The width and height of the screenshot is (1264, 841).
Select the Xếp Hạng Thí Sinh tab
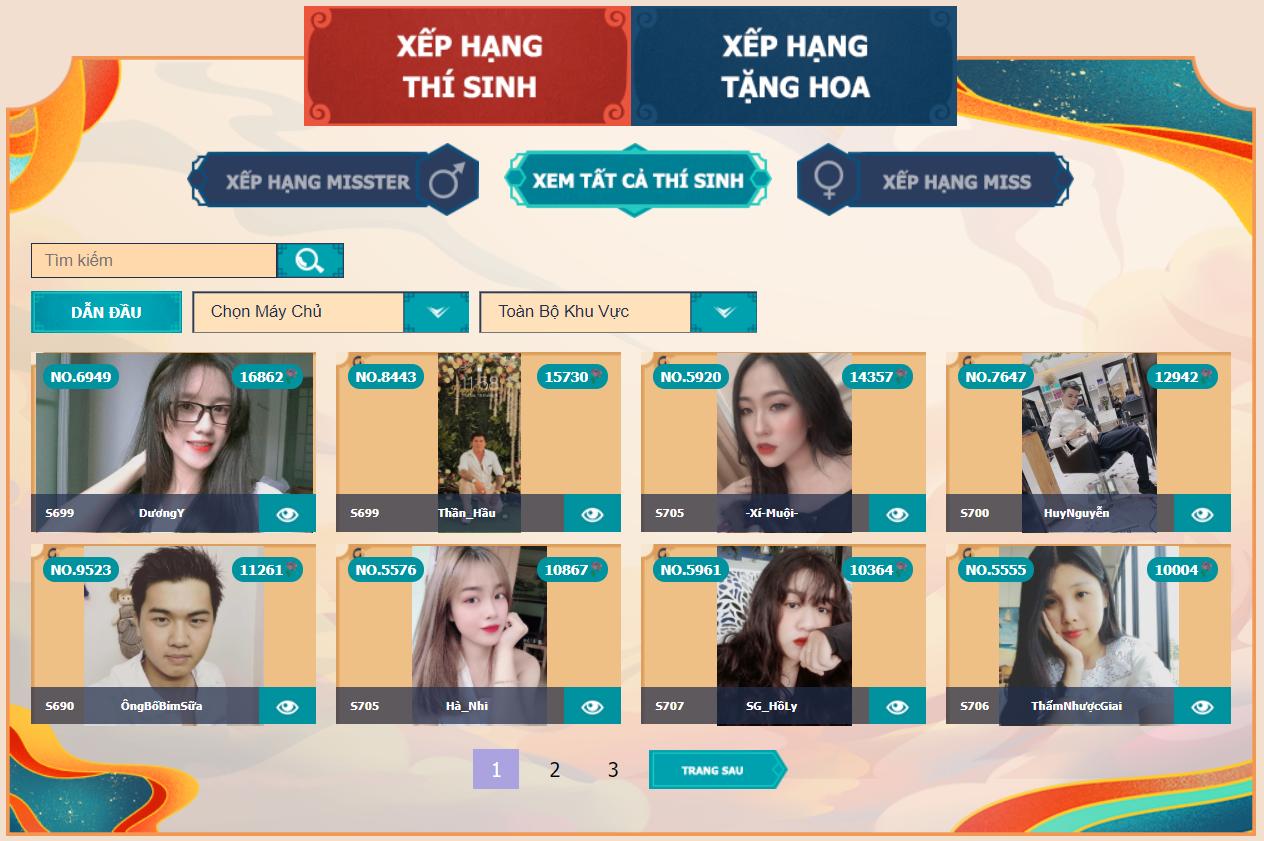coord(468,66)
